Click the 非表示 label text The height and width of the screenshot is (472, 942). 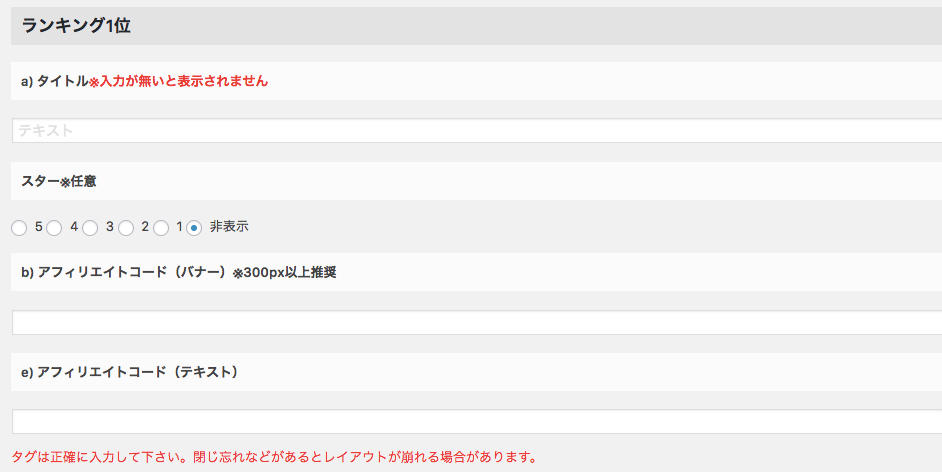point(229,227)
